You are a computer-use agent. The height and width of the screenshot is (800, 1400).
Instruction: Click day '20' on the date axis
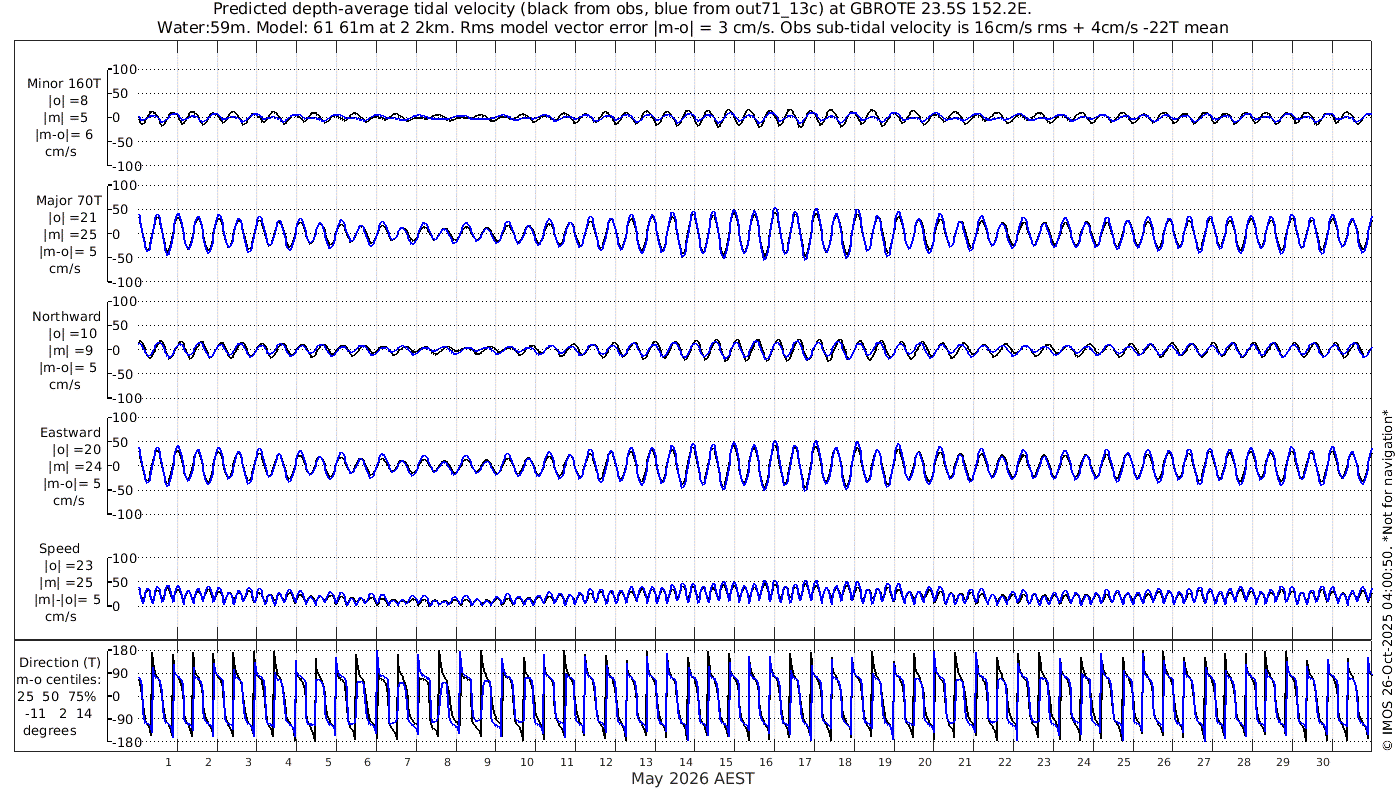click(x=924, y=762)
